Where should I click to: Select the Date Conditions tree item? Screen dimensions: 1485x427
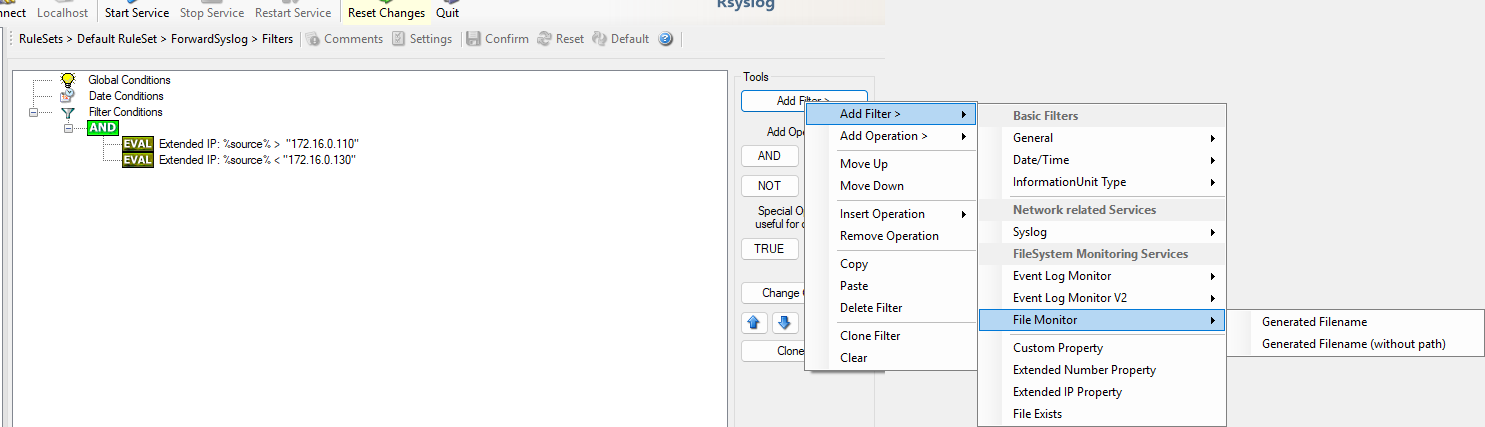pos(126,96)
